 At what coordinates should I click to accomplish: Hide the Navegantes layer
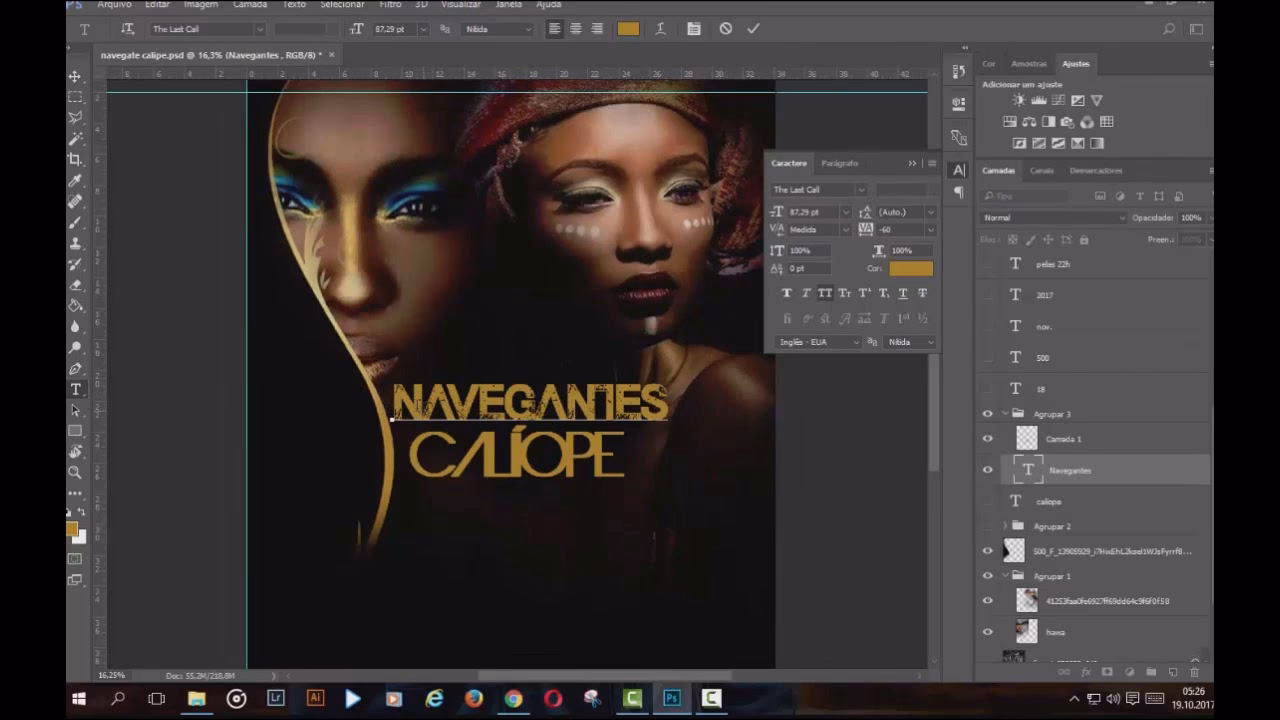point(988,470)
